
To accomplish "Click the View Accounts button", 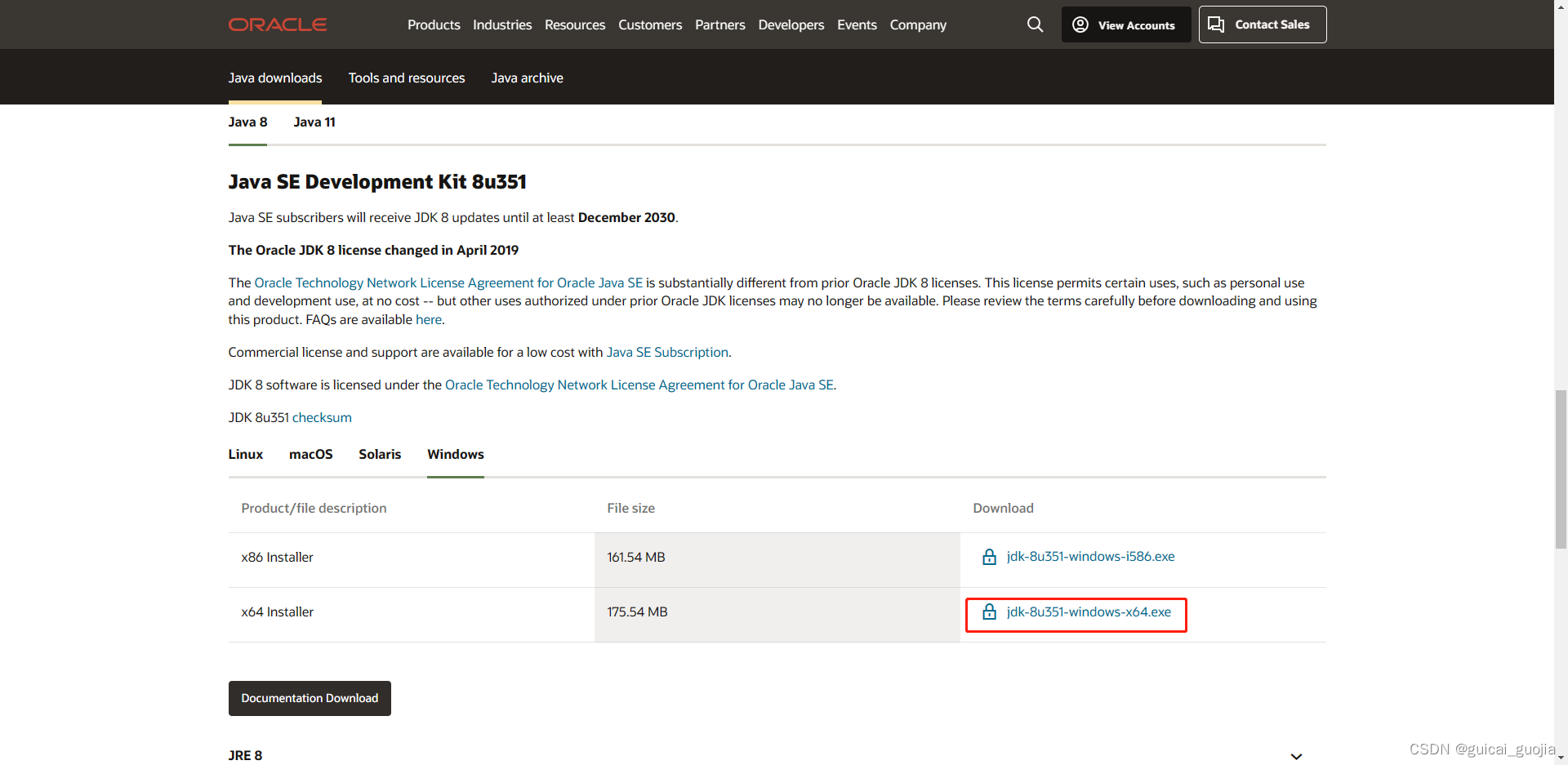I will pos(1126,24).
